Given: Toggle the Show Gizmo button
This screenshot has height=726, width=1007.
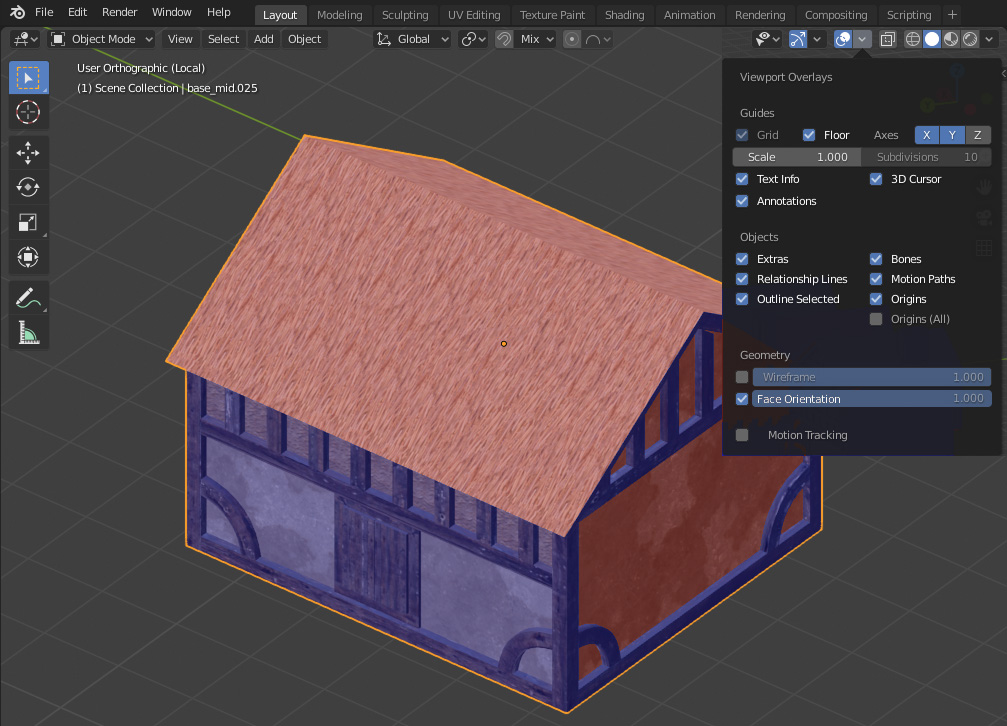Looking at the screenshot, I should point(798,39).
